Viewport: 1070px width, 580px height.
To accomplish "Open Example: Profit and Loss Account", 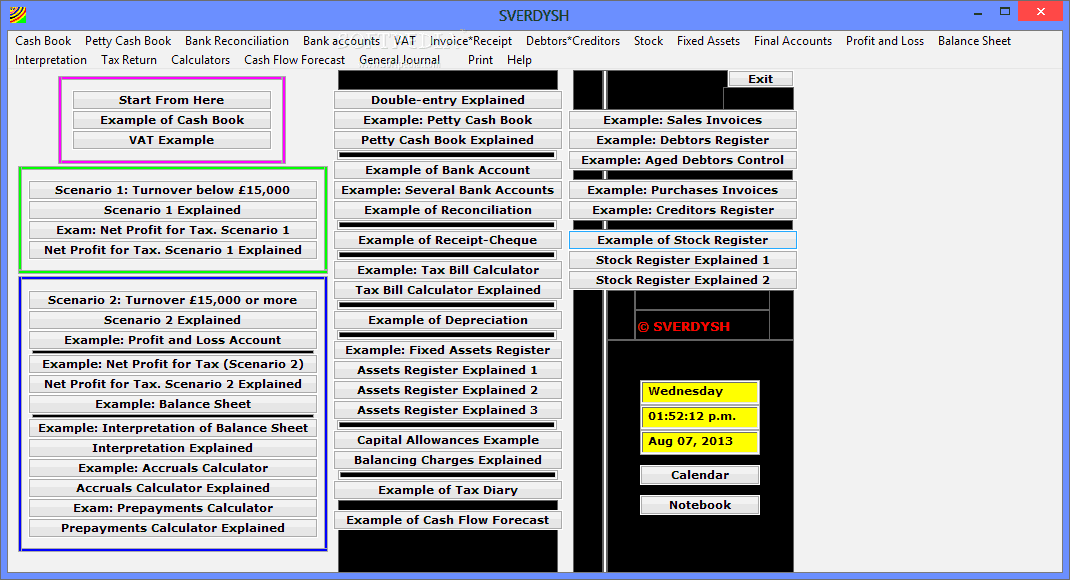I will click(x=173, y=340).
